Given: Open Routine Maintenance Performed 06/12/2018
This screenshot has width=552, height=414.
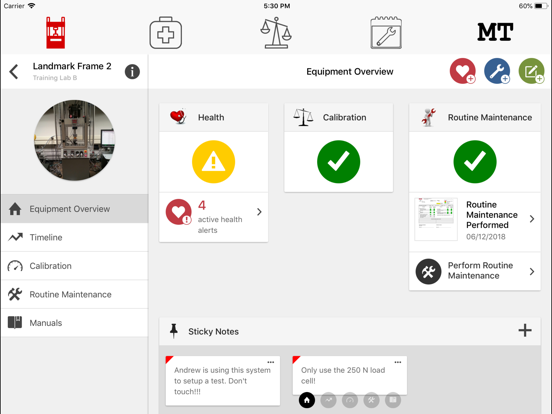Looking at the screenshot, I should coord(475,222).
